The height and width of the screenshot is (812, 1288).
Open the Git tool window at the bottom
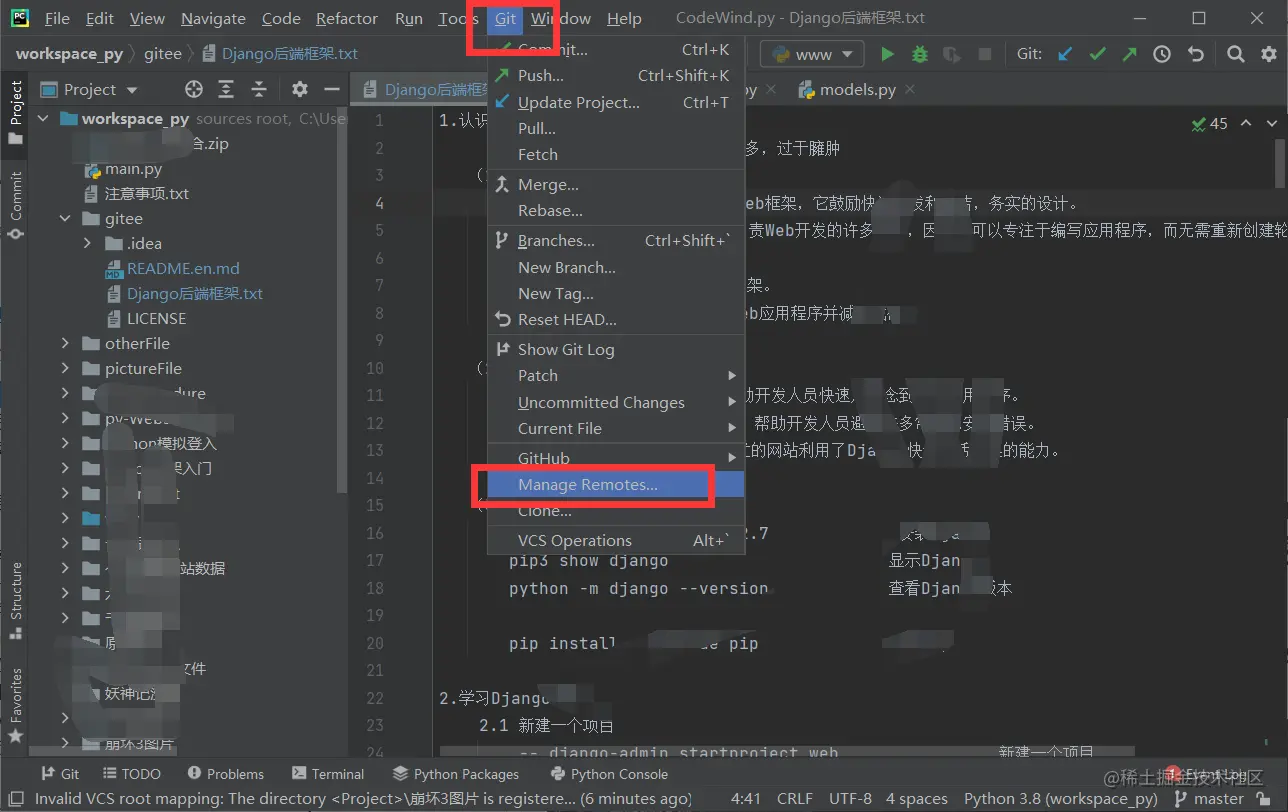pos(59,774)
